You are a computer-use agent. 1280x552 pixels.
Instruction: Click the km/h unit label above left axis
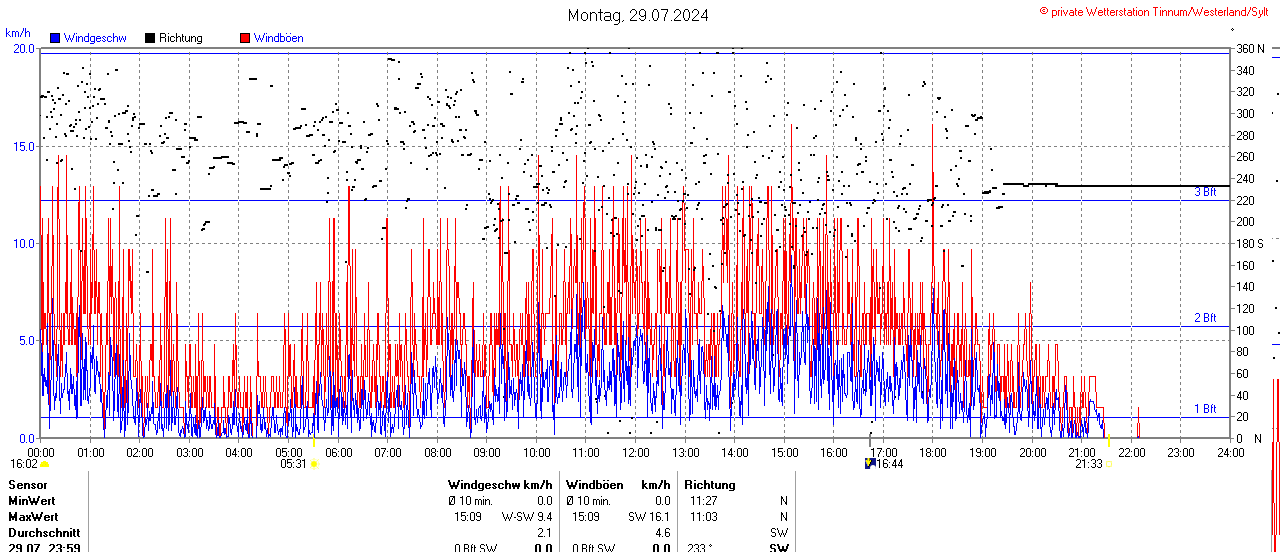tap(18, 32)
